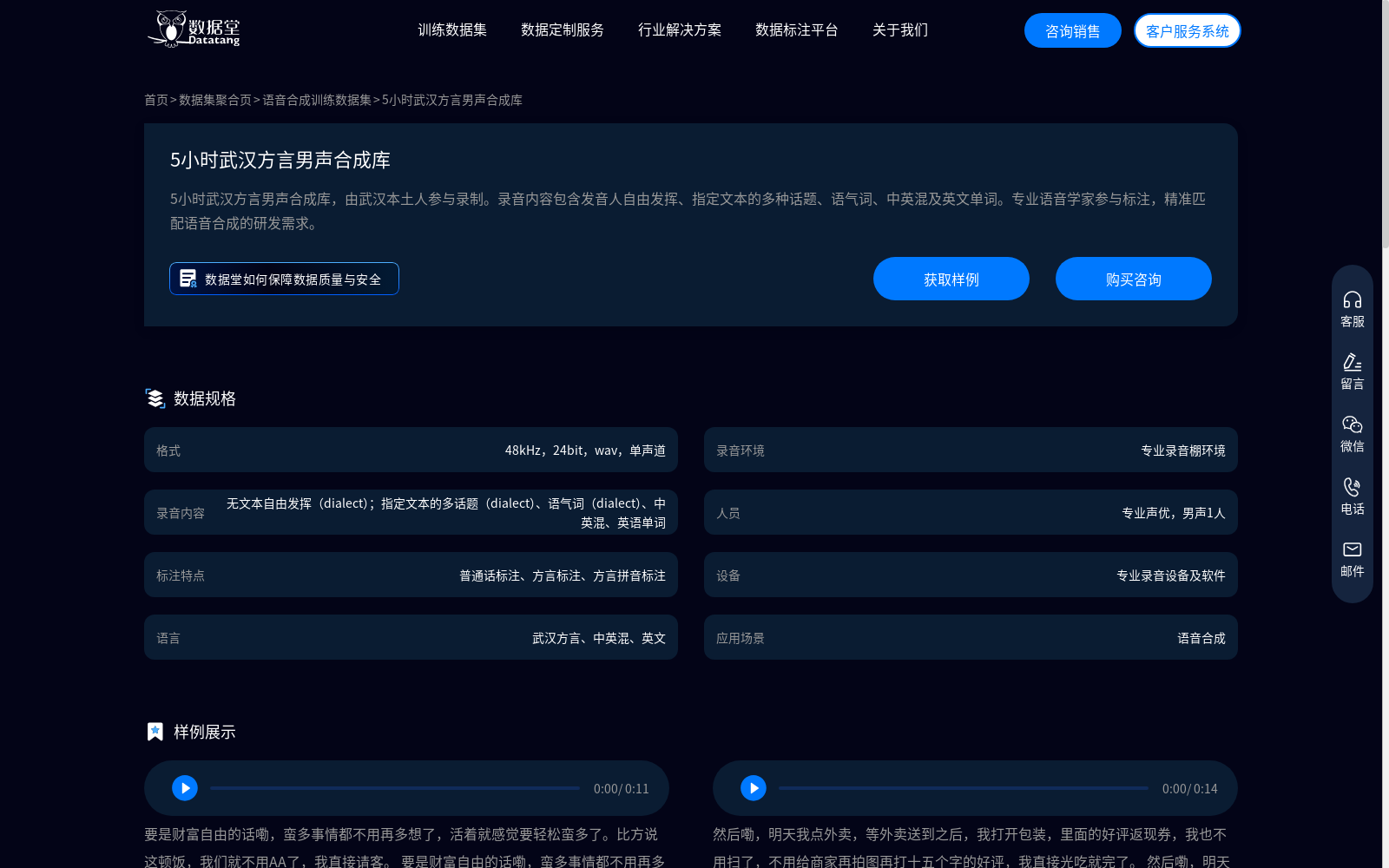Click the 录音环境 label

(741, 450)
